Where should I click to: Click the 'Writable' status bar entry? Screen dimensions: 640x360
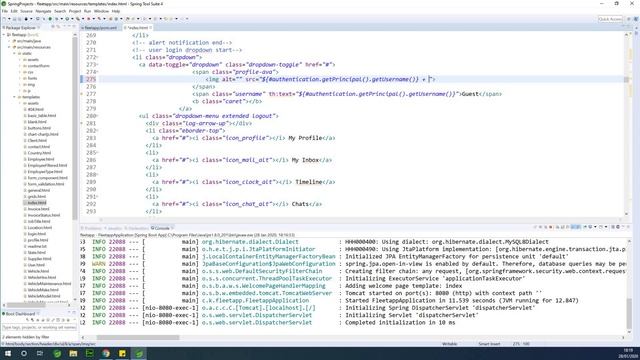(449, 344)
